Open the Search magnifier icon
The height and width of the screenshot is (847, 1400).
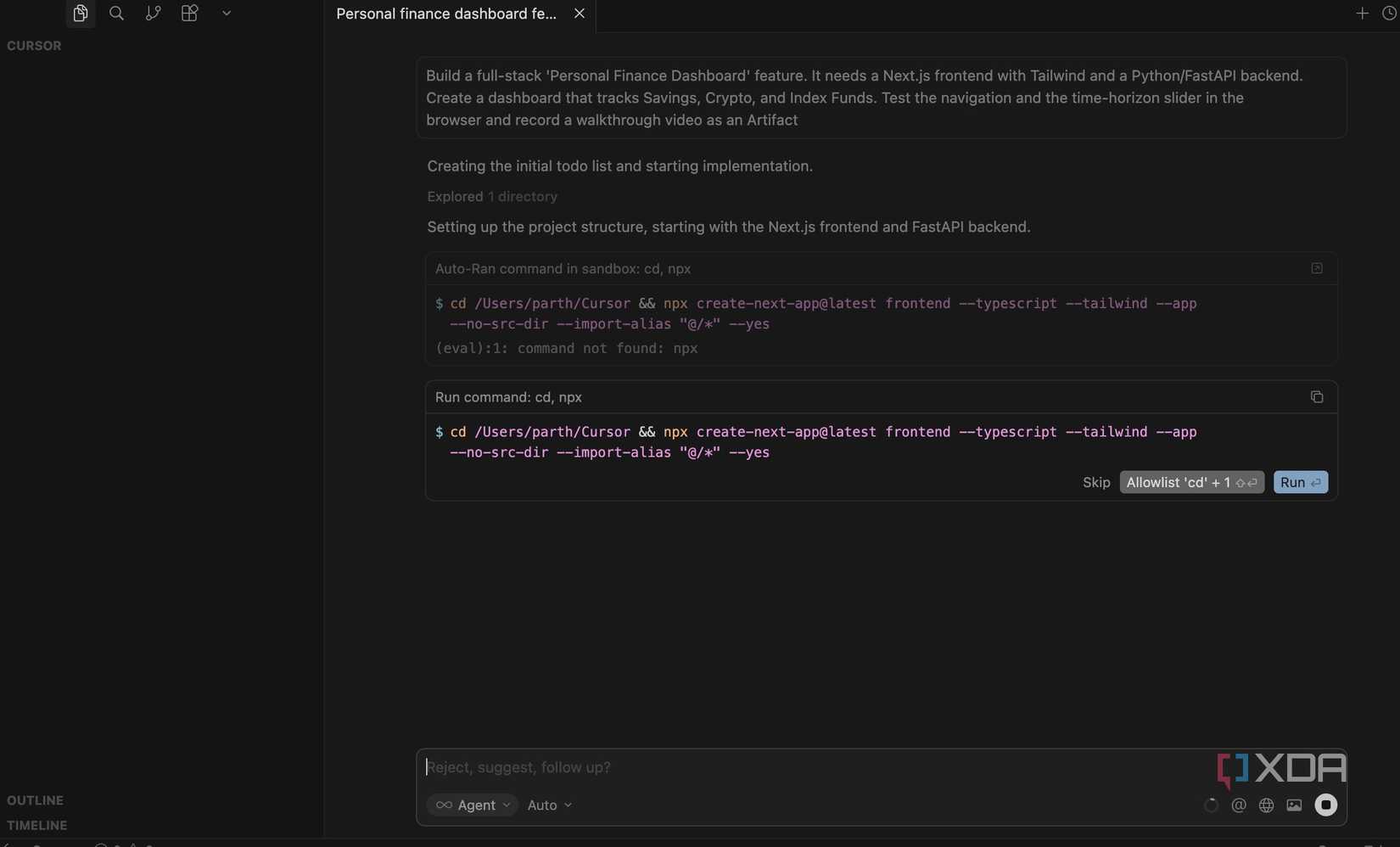tap(117, 14)
